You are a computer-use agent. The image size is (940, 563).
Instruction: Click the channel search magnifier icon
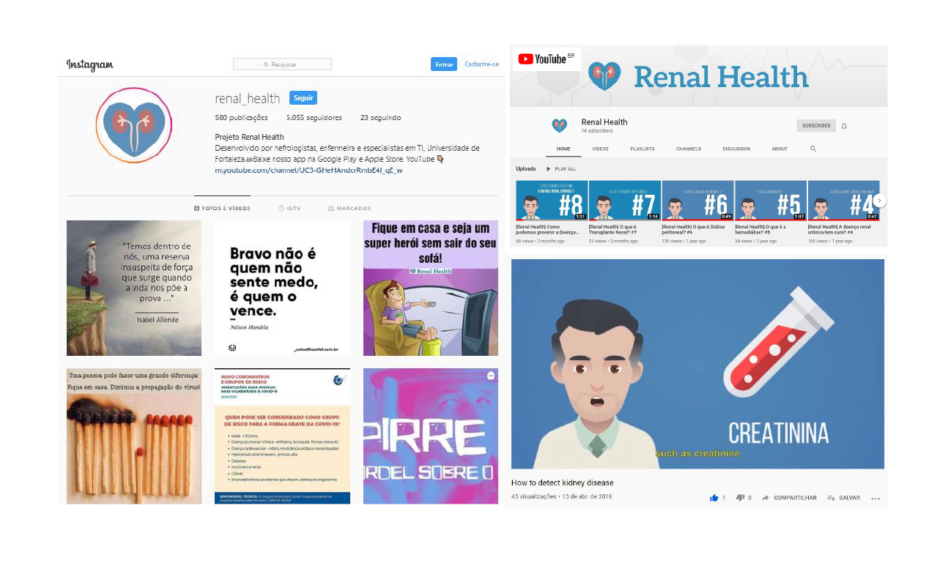813,149
